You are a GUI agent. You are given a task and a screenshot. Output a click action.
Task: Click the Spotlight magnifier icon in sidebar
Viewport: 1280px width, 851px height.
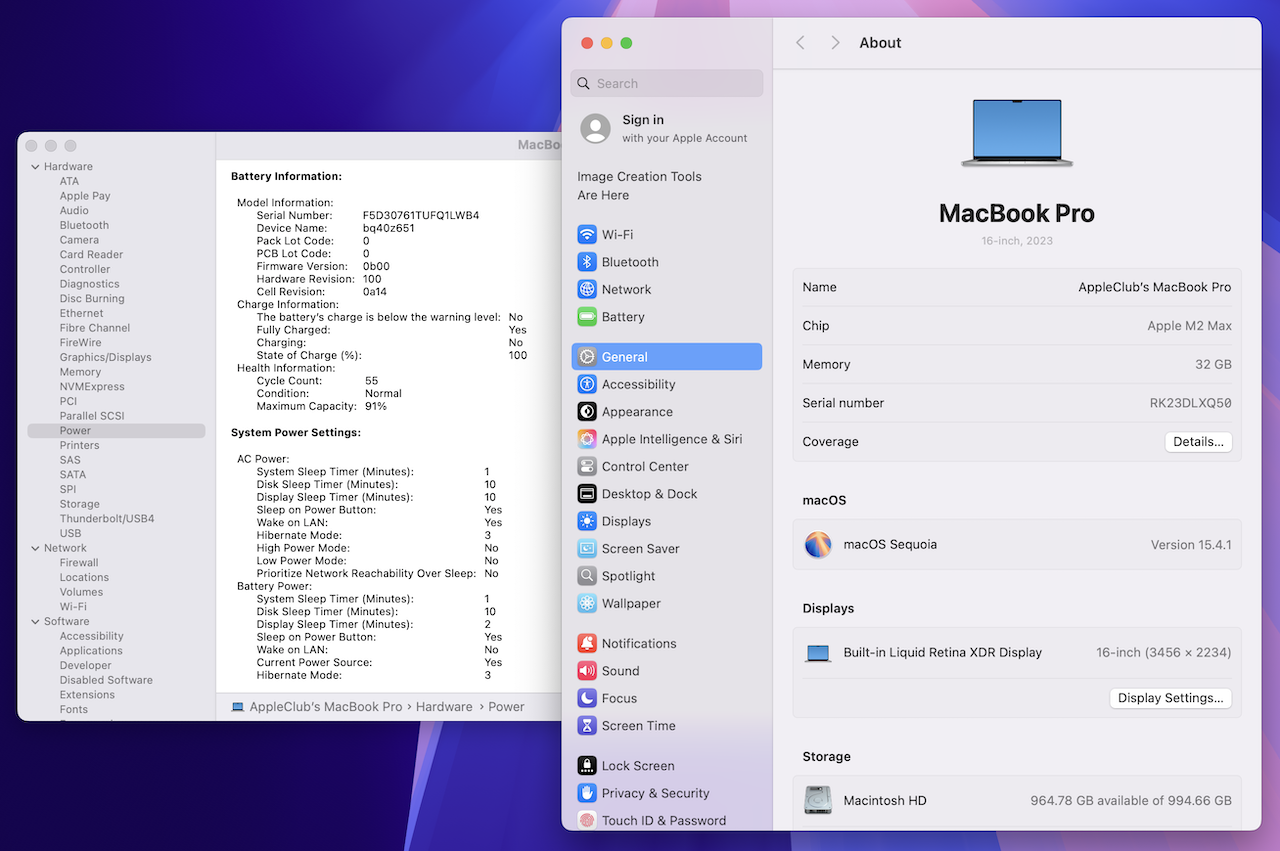[x=587, y=576]
